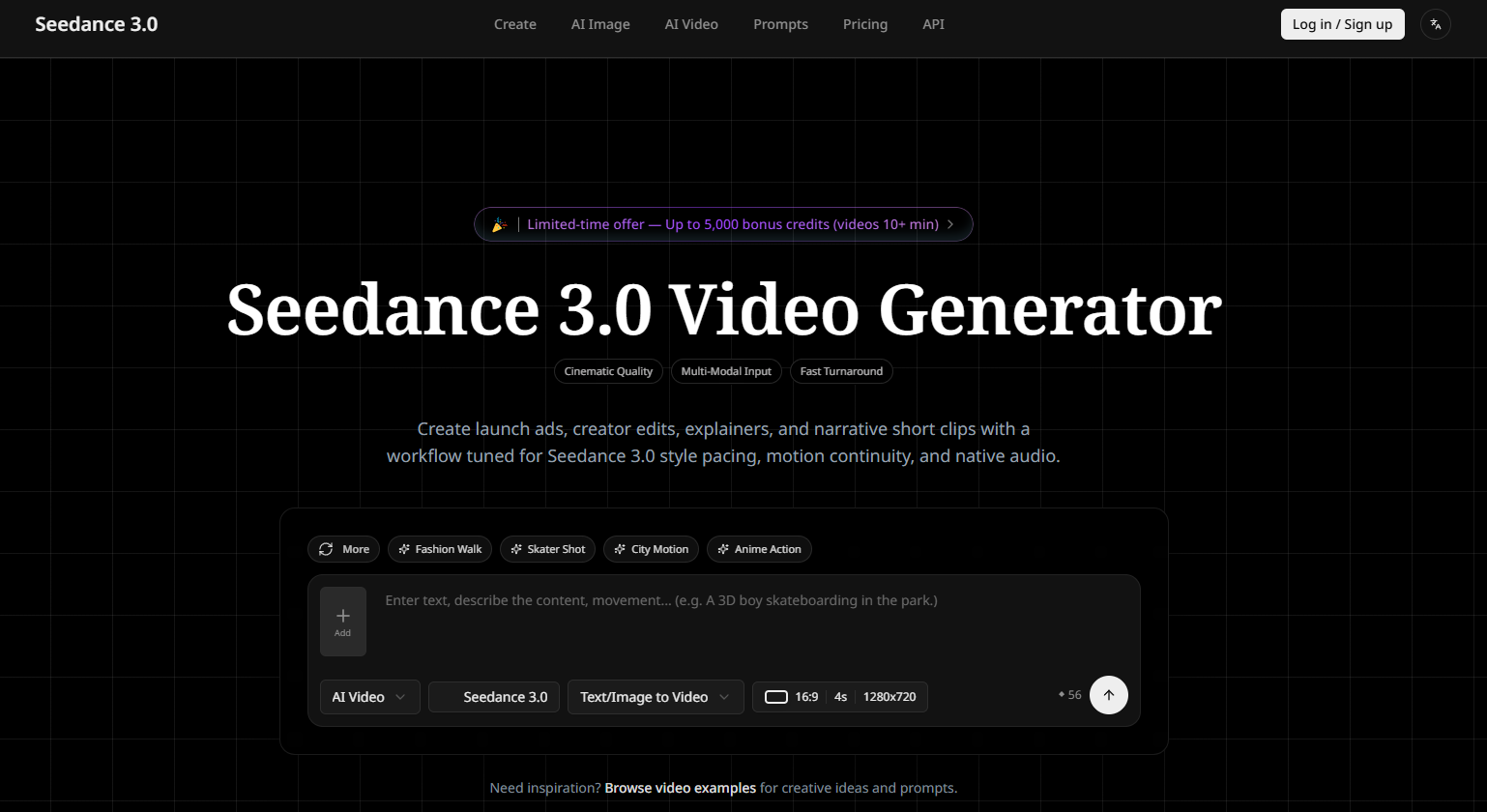Open the limited-time bonus credits banner
Image resolution: width=1487 pixels, height=812 pixels.
732,224
